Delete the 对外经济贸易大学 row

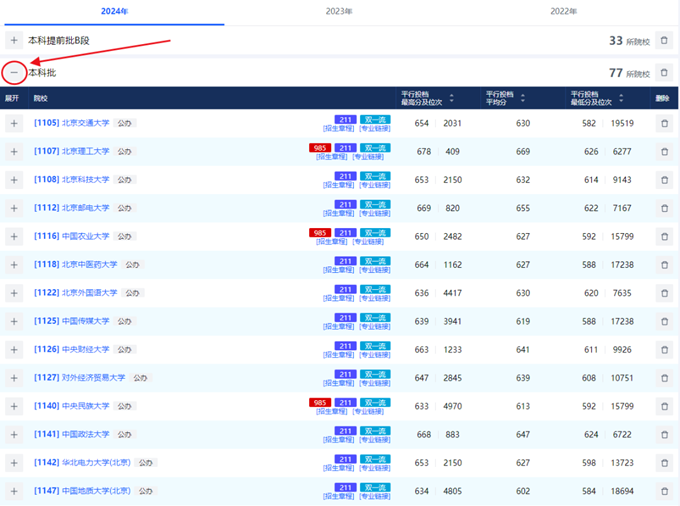(x=664, y=378)
